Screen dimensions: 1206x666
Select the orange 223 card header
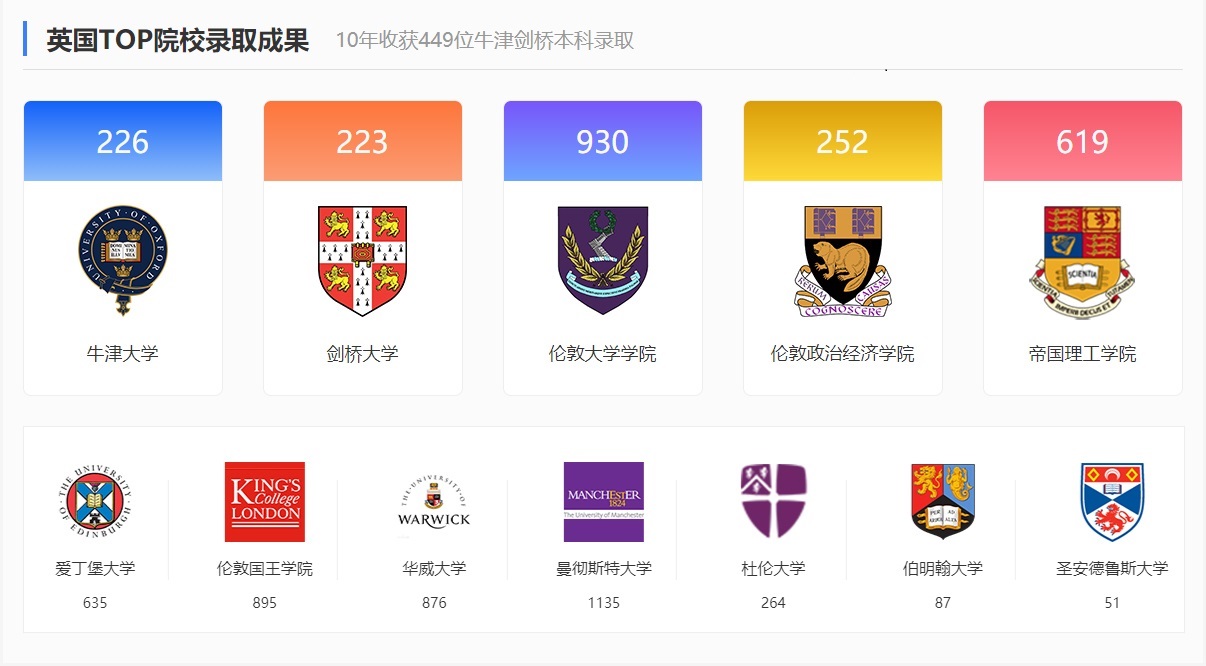pos(363,141)
